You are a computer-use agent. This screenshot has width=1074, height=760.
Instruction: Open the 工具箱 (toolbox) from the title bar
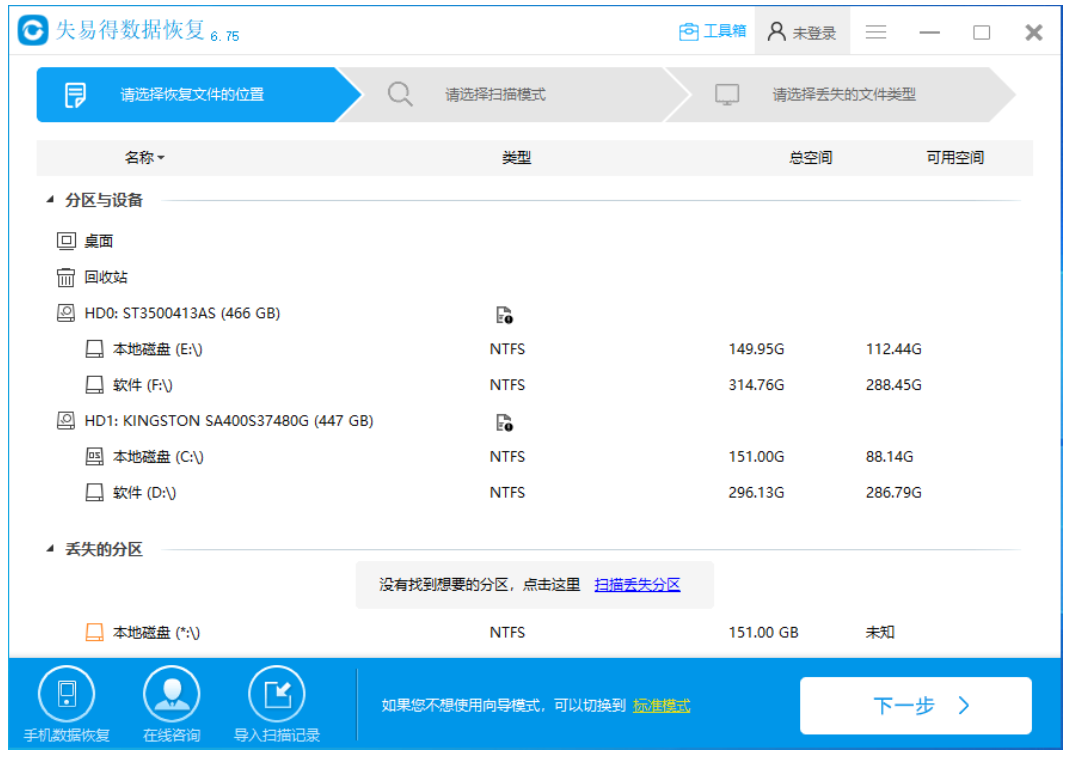pyautogui.click(x=712, y=31)
